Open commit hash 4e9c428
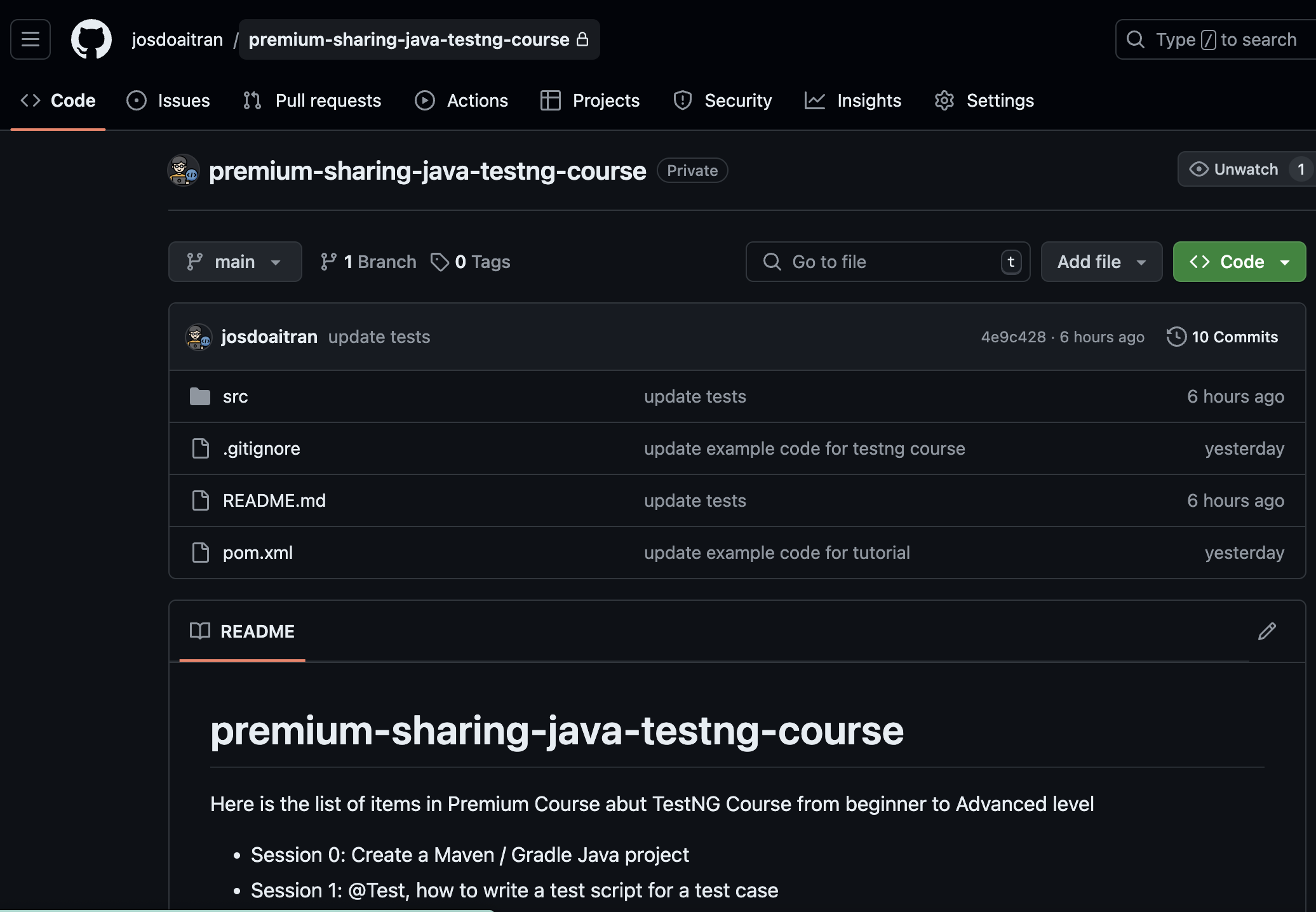1316x912 pixels. (x=1014, y=337)
